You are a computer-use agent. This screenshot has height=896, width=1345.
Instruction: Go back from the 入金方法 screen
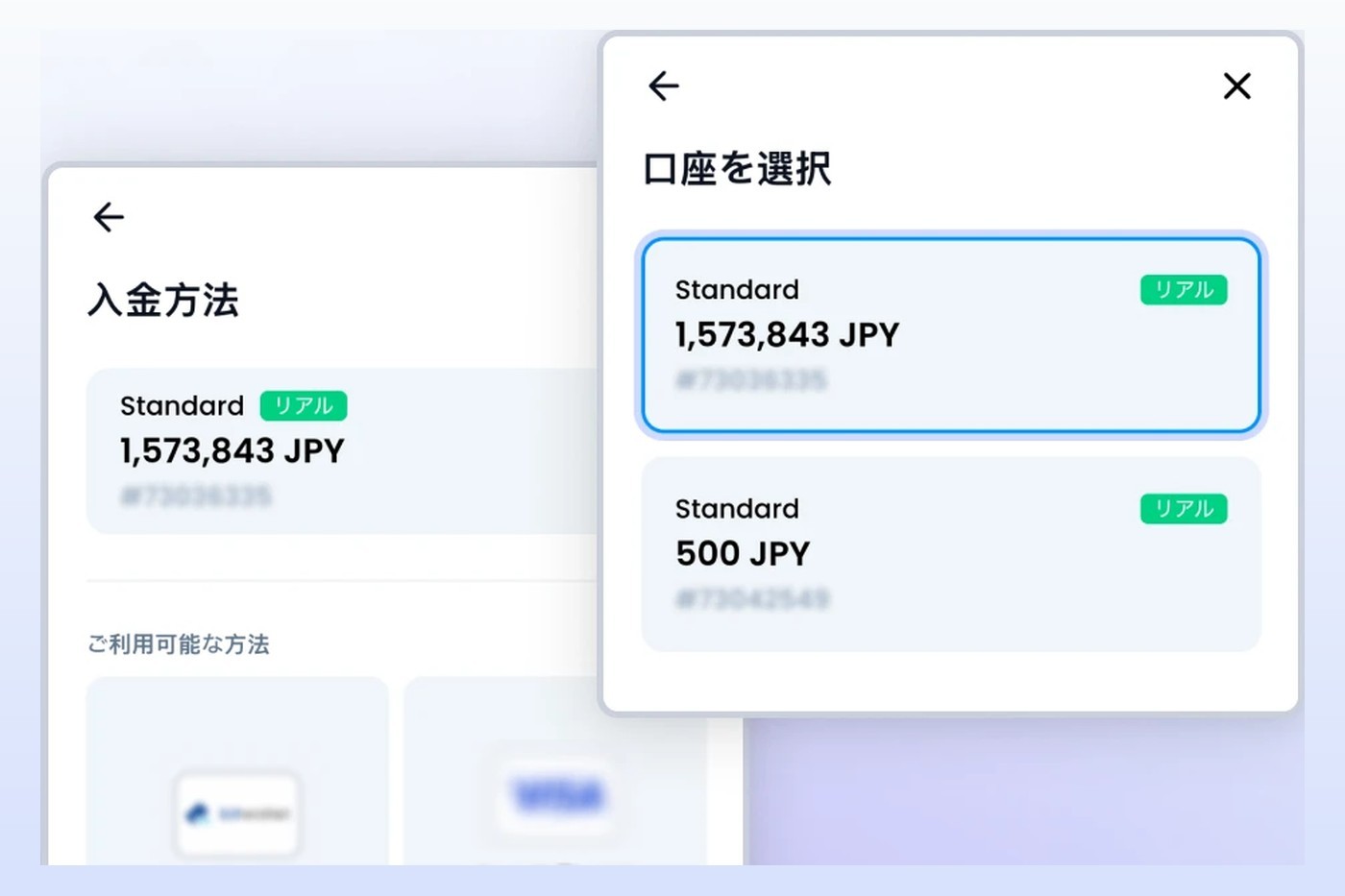click(x=109, y=217)
